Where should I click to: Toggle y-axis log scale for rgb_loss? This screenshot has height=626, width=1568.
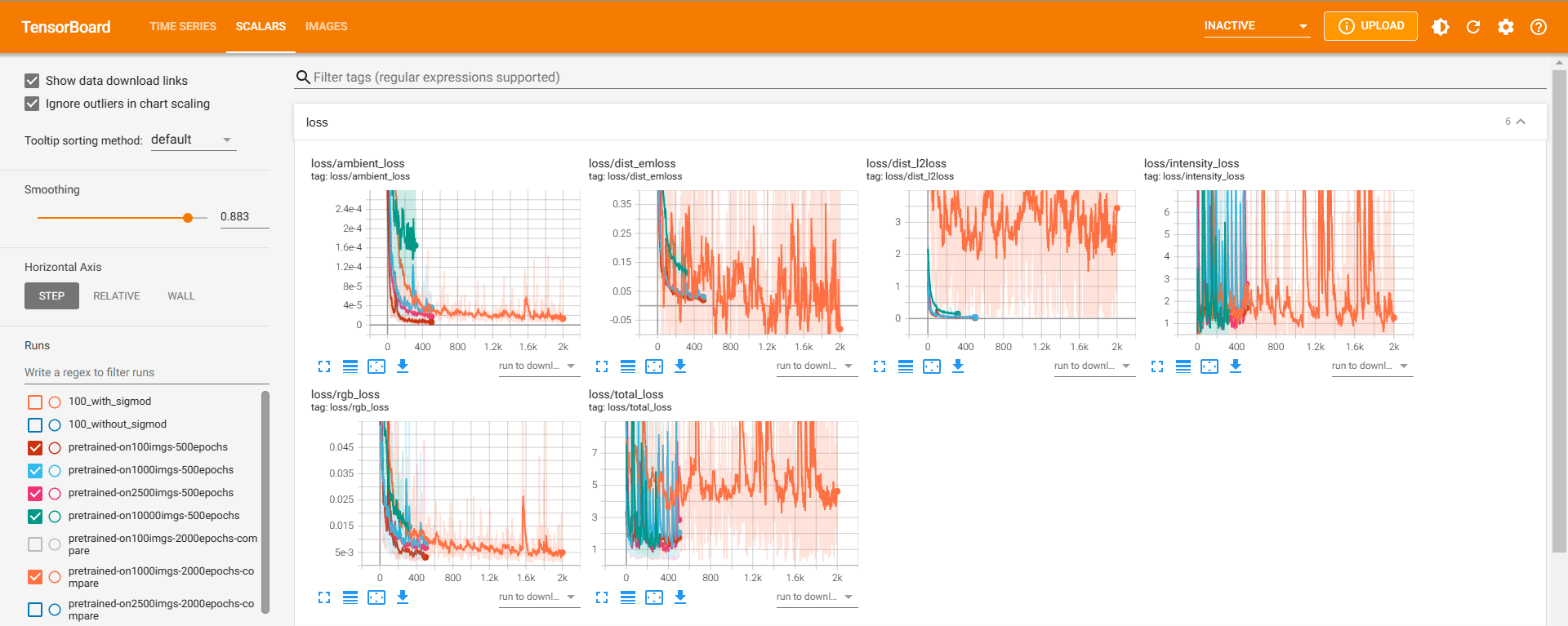click(x=350, y=597)
